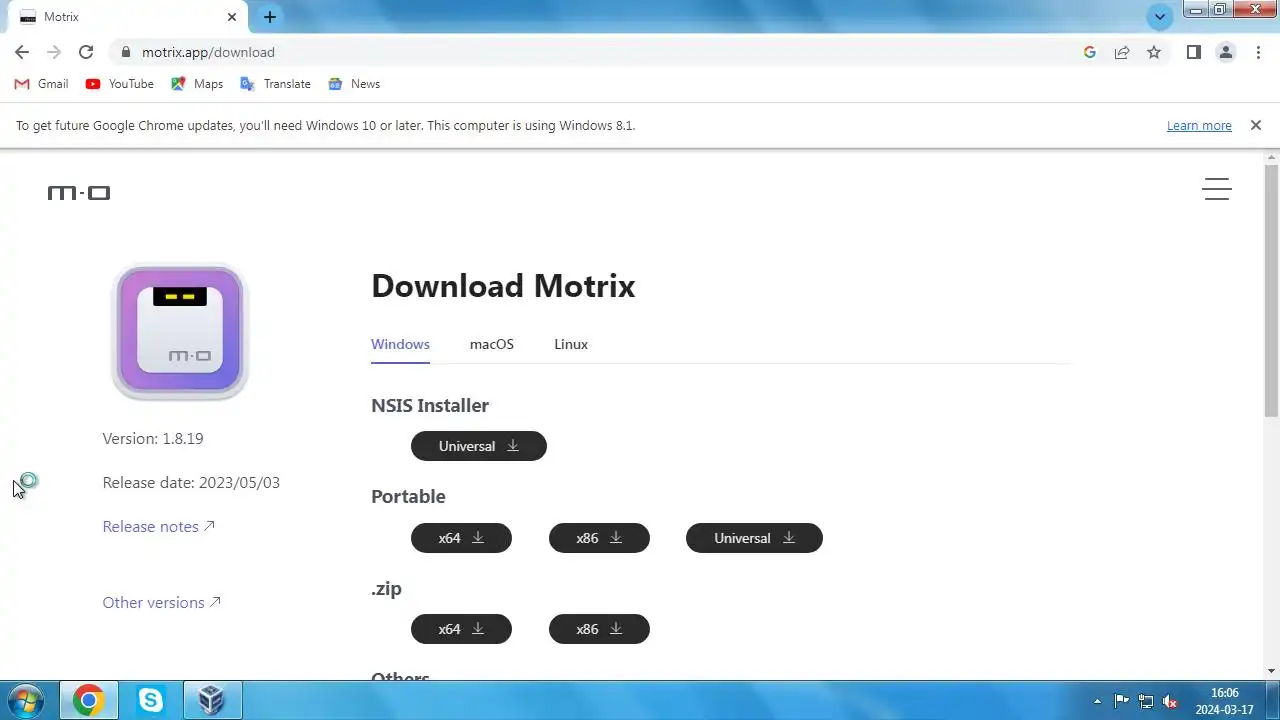Image resolution: width=1280 pixels, height=720 pixels.
Task: Close the Motrix tab
Action: pos(232,17)
